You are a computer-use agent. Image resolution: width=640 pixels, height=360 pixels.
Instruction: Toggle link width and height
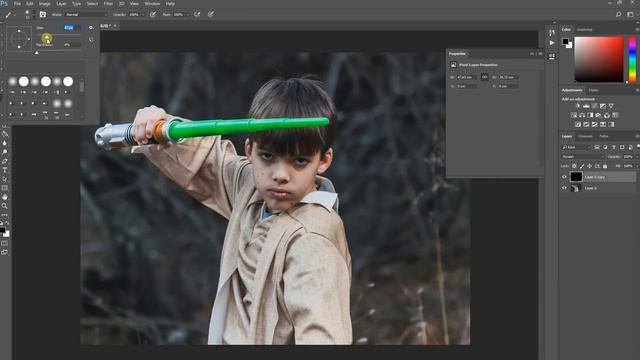click(x=484, y=77)
